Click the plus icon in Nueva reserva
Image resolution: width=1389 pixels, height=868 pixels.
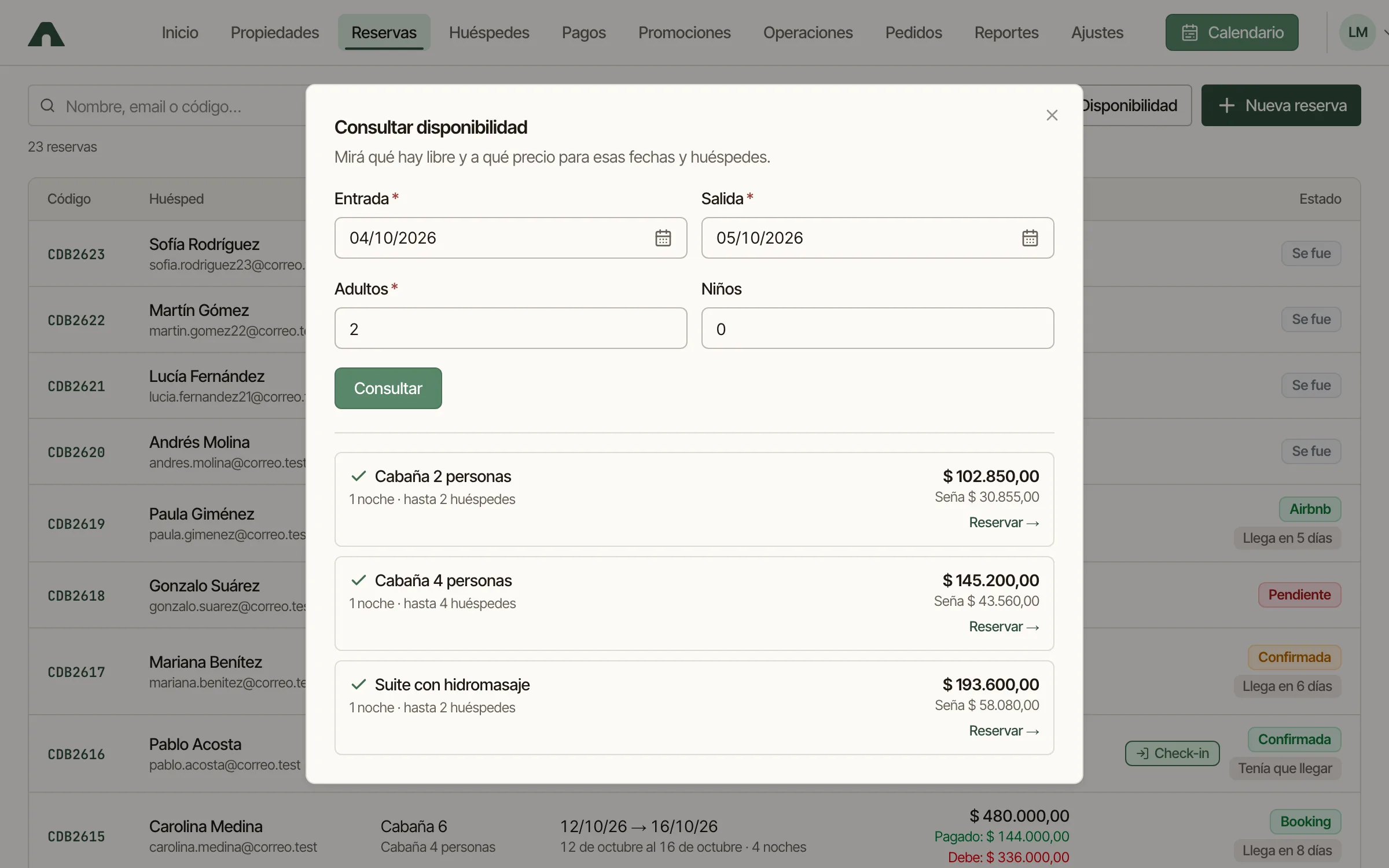click(1226, 105)
